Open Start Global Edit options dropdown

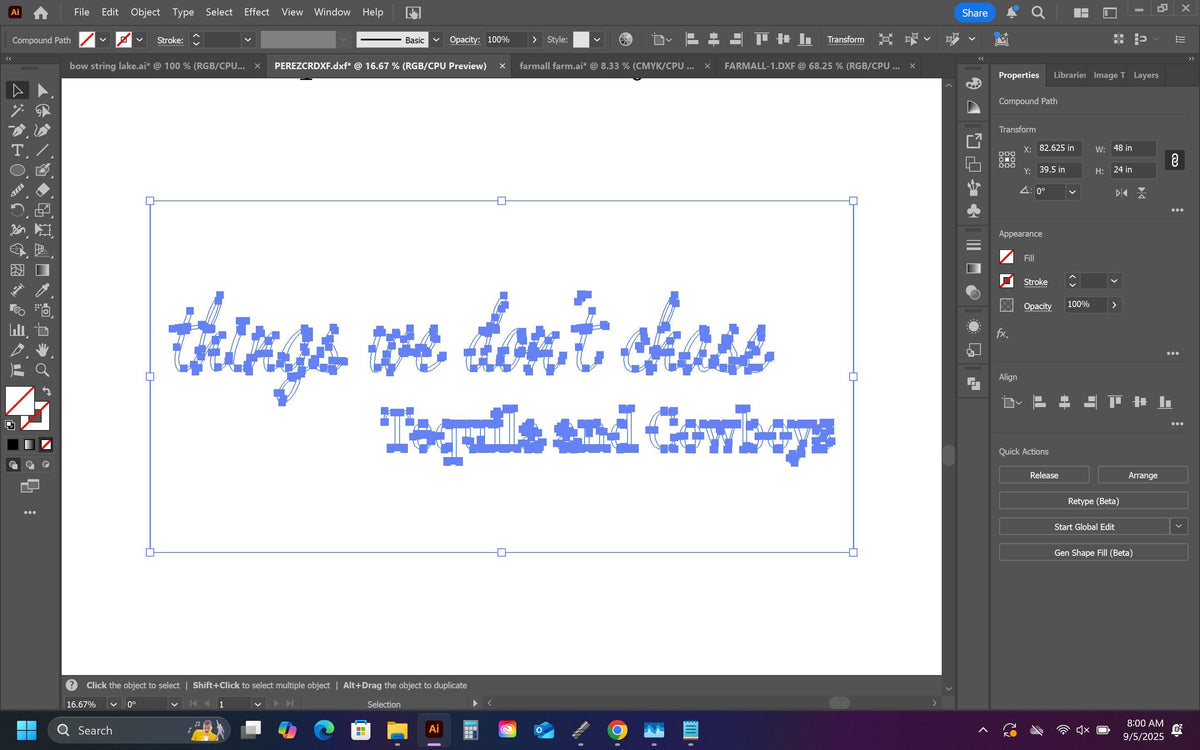pyautogui.click(x=1179, y=526)
